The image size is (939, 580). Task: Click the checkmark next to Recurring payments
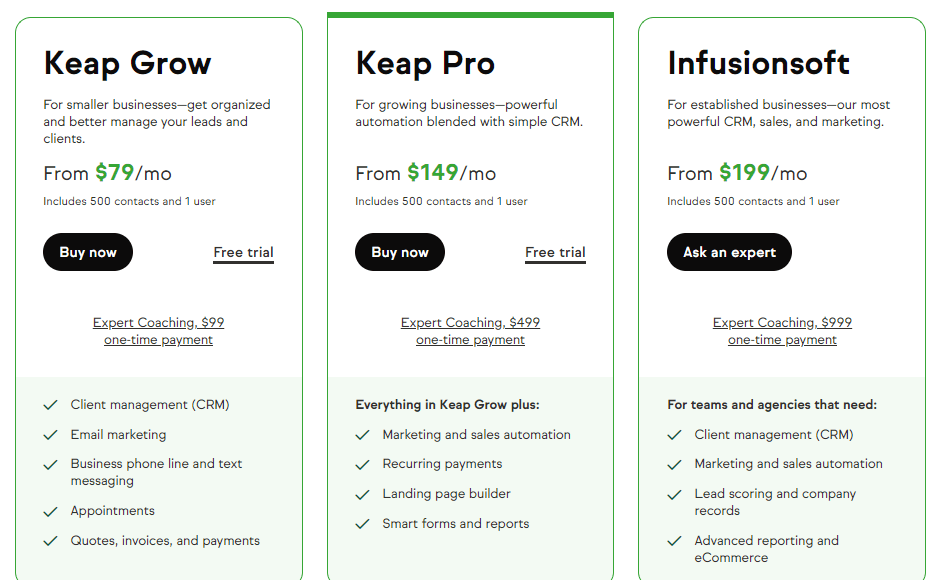[x=362, y=464]
